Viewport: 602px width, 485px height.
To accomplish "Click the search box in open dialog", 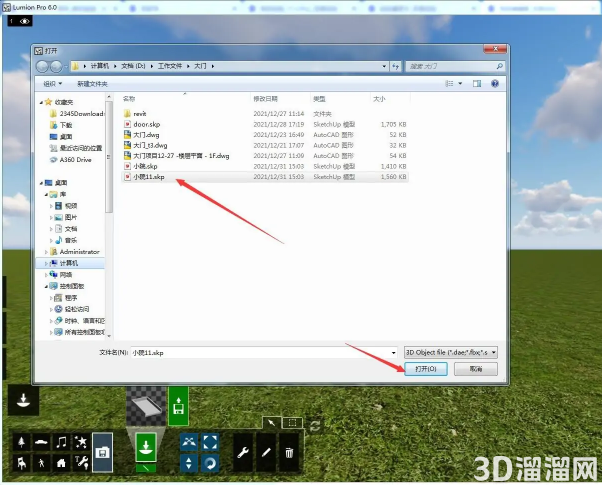I will tap(454, 66).
